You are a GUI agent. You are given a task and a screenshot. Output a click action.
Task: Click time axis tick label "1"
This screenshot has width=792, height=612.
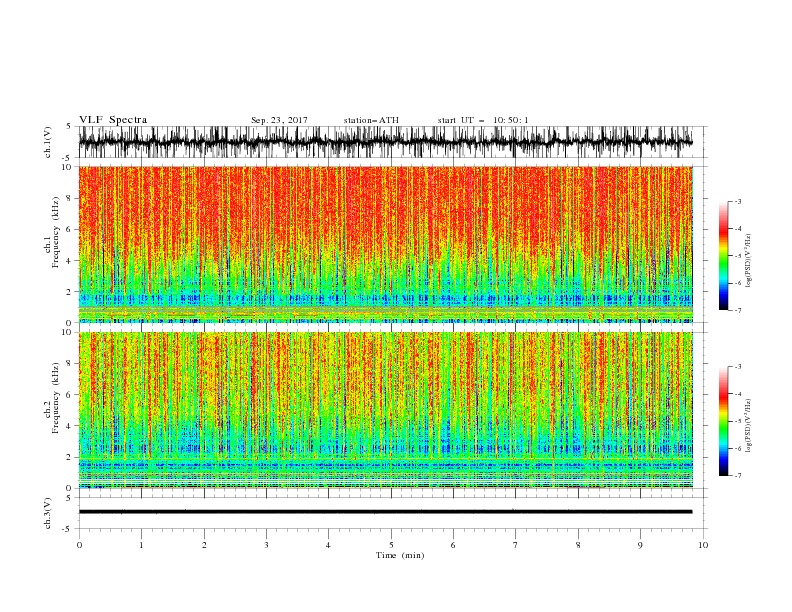click(141, 545)
